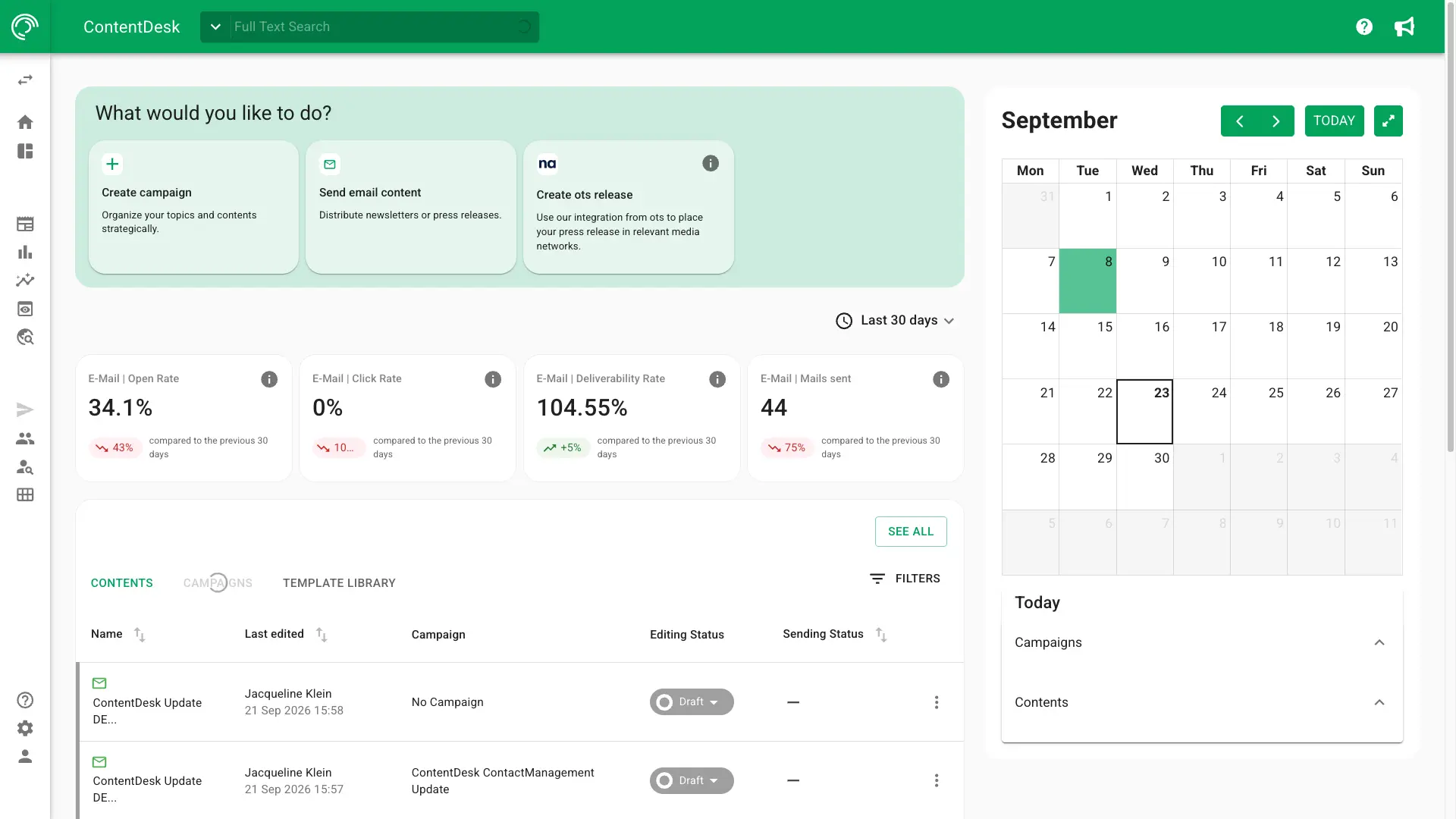Image resolution: width=1456 pixels, height=819 pixels.
Task: Go to next calendar month
Action: [x=1276, y=121]
